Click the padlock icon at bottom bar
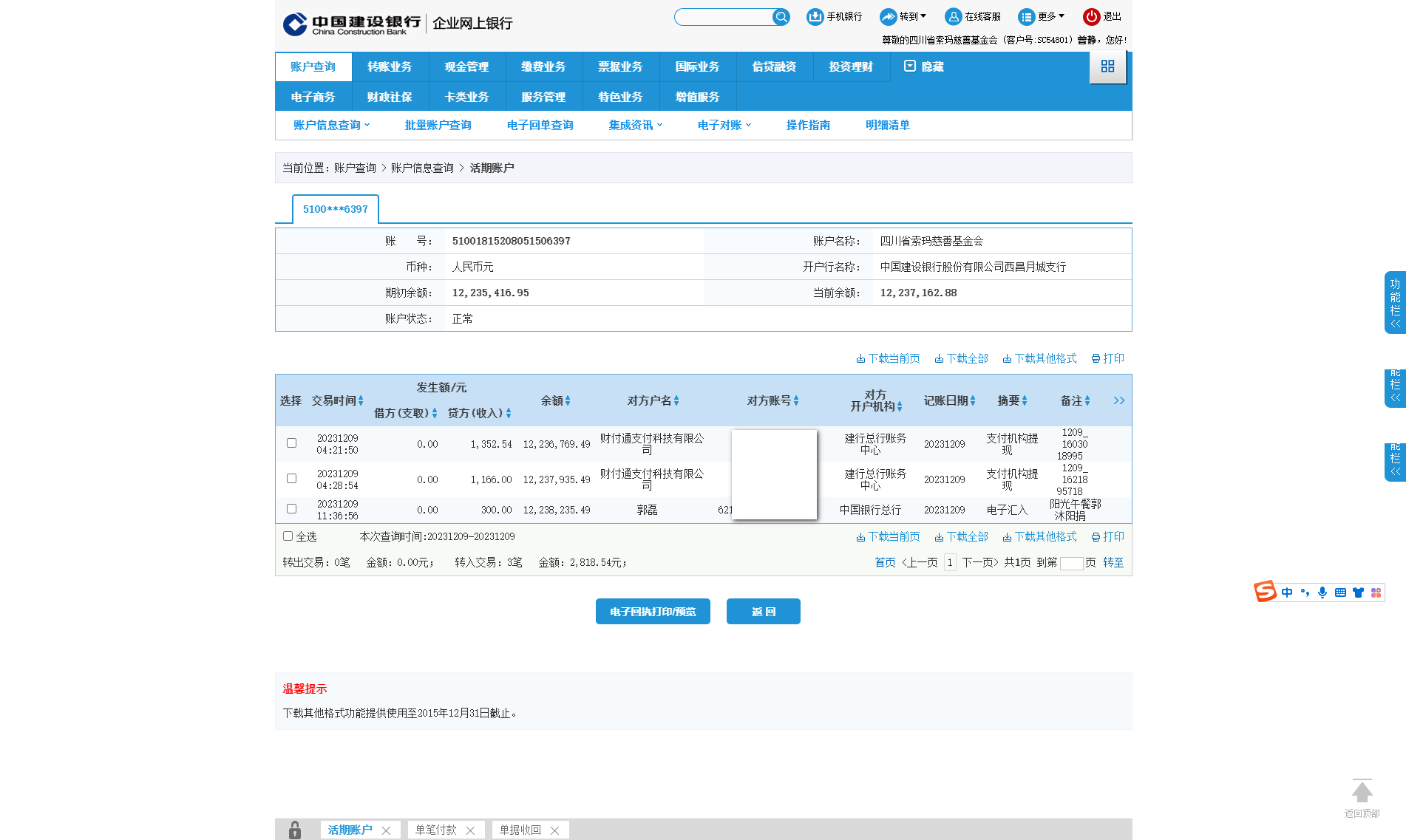Screen dimensions: 1406x840 (295, 830)
